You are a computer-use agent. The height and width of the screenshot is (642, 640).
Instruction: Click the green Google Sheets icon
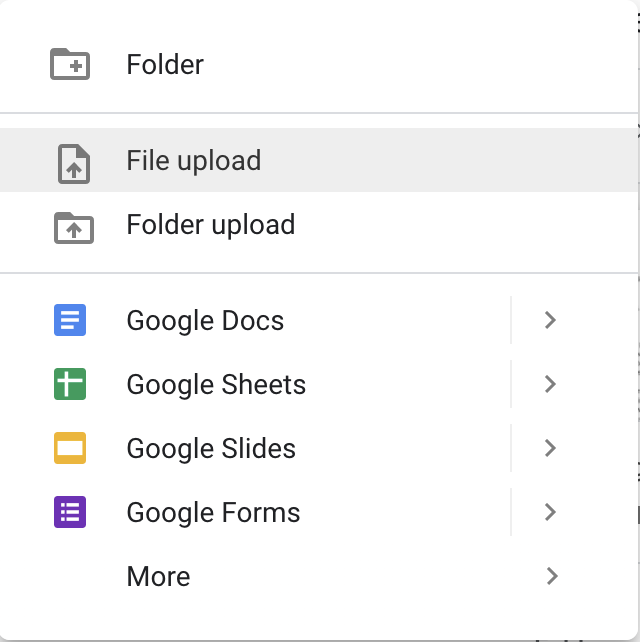[70, 384]
